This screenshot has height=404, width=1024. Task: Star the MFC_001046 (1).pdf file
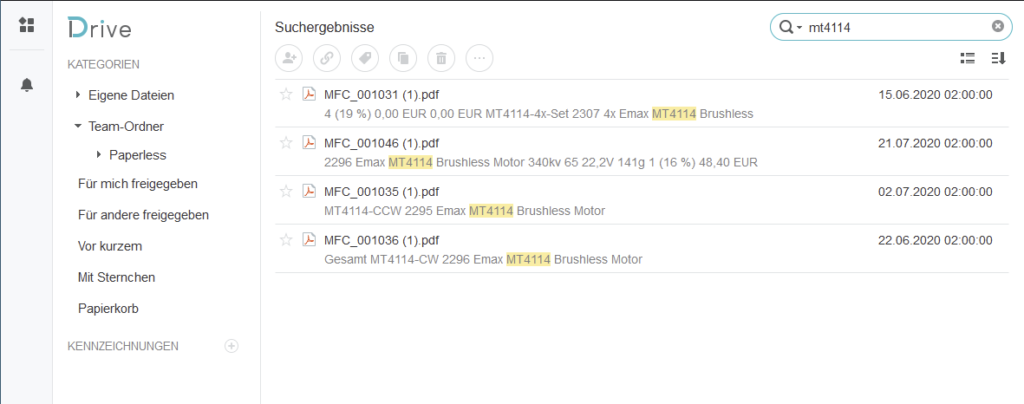point(286,143)
